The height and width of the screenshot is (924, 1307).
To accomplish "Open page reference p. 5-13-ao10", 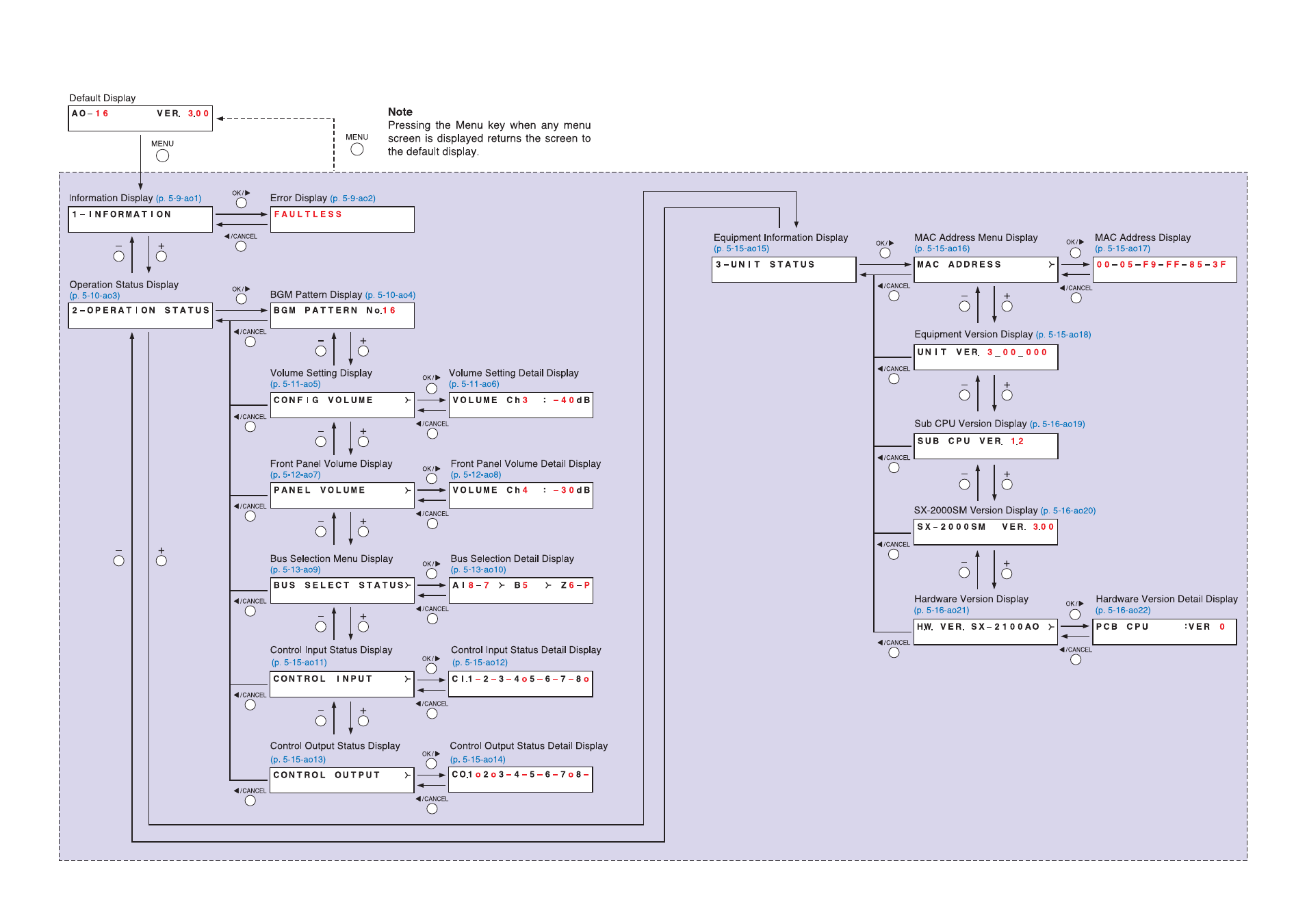I will click(478, 569).
